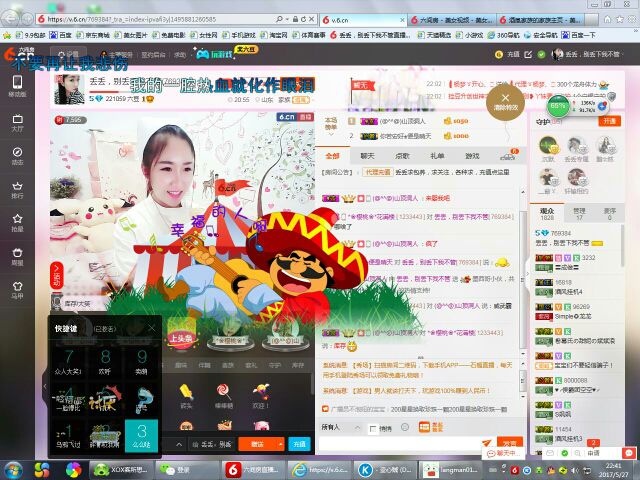Select the Admin tab showing 17
This screenshot has height=480, width=640.
tap(579, 214)
